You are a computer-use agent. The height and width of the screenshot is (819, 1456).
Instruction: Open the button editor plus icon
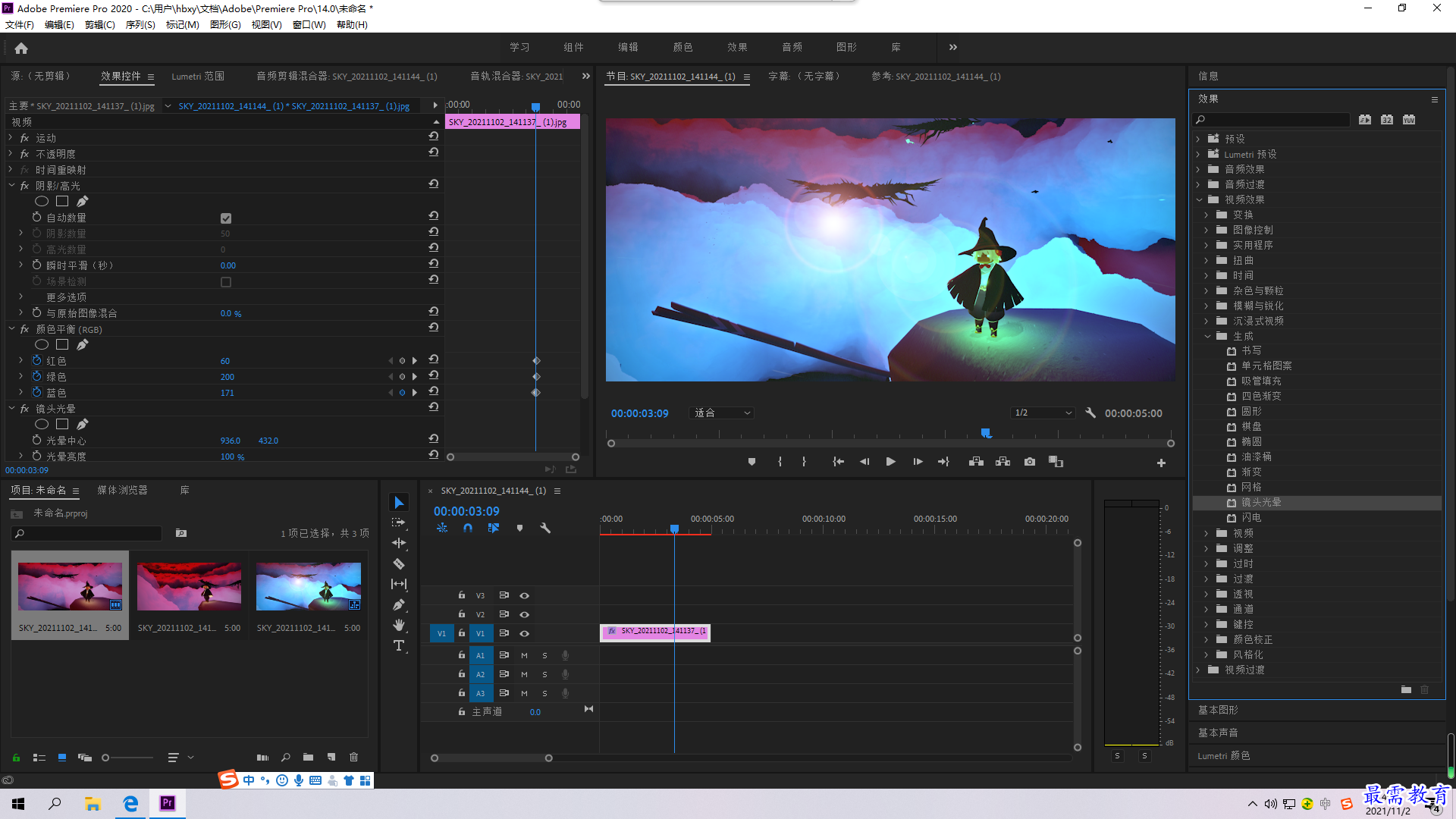click(x=1161, y=463)
